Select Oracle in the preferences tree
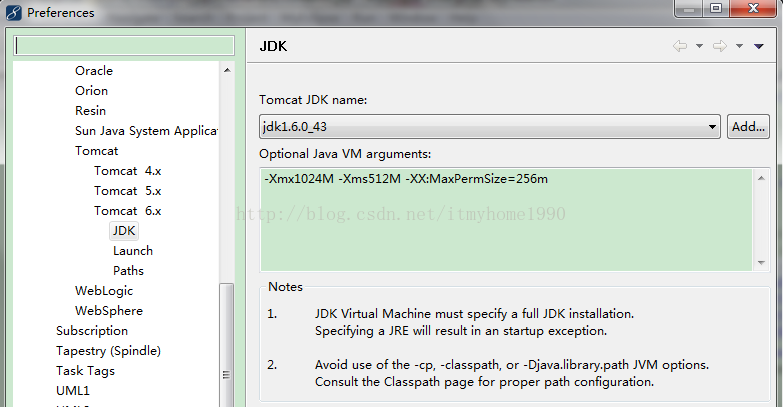The width and height of the screenshot is (783, 407). (94, 71)
